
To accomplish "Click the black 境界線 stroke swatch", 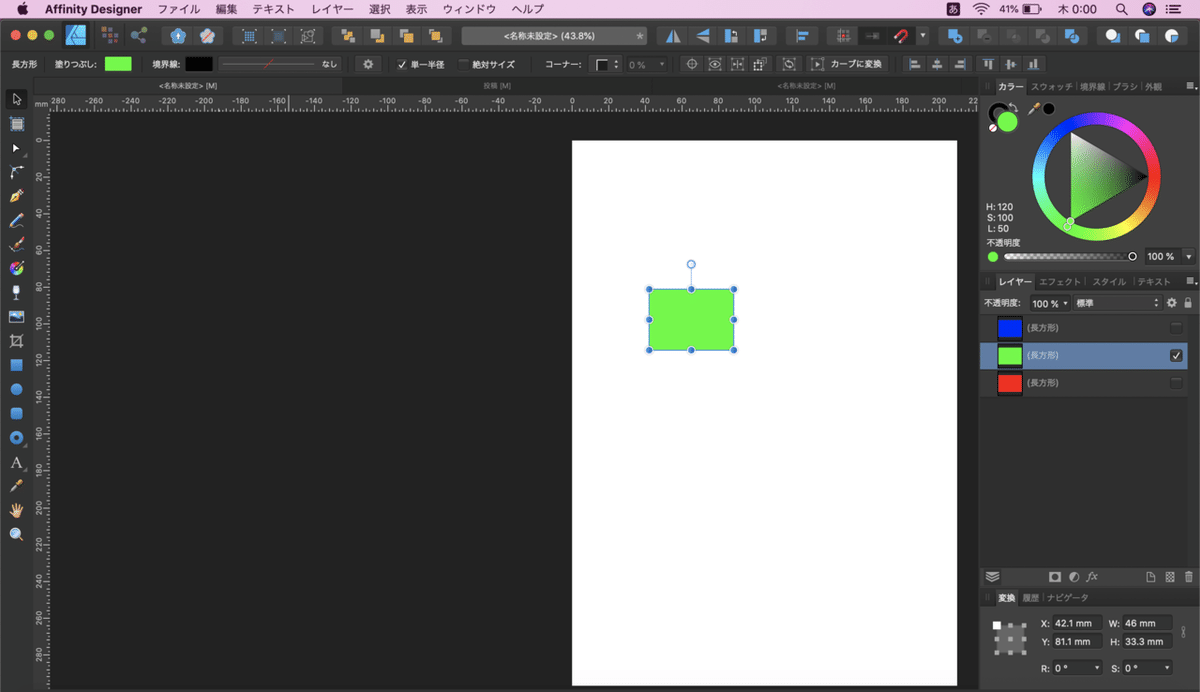I will tap(198, 64).
